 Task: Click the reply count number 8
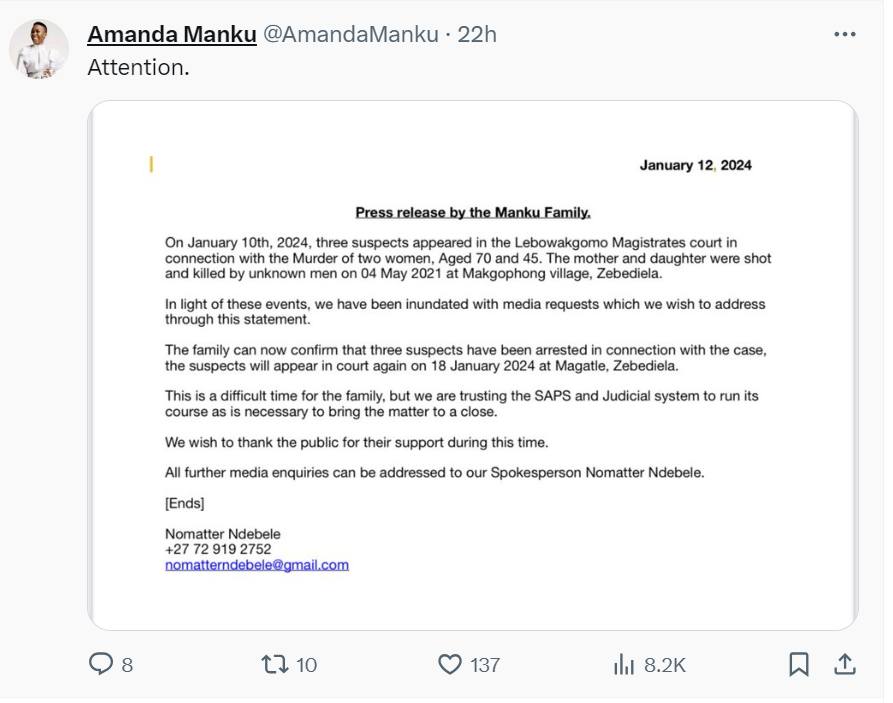[127, 665]
